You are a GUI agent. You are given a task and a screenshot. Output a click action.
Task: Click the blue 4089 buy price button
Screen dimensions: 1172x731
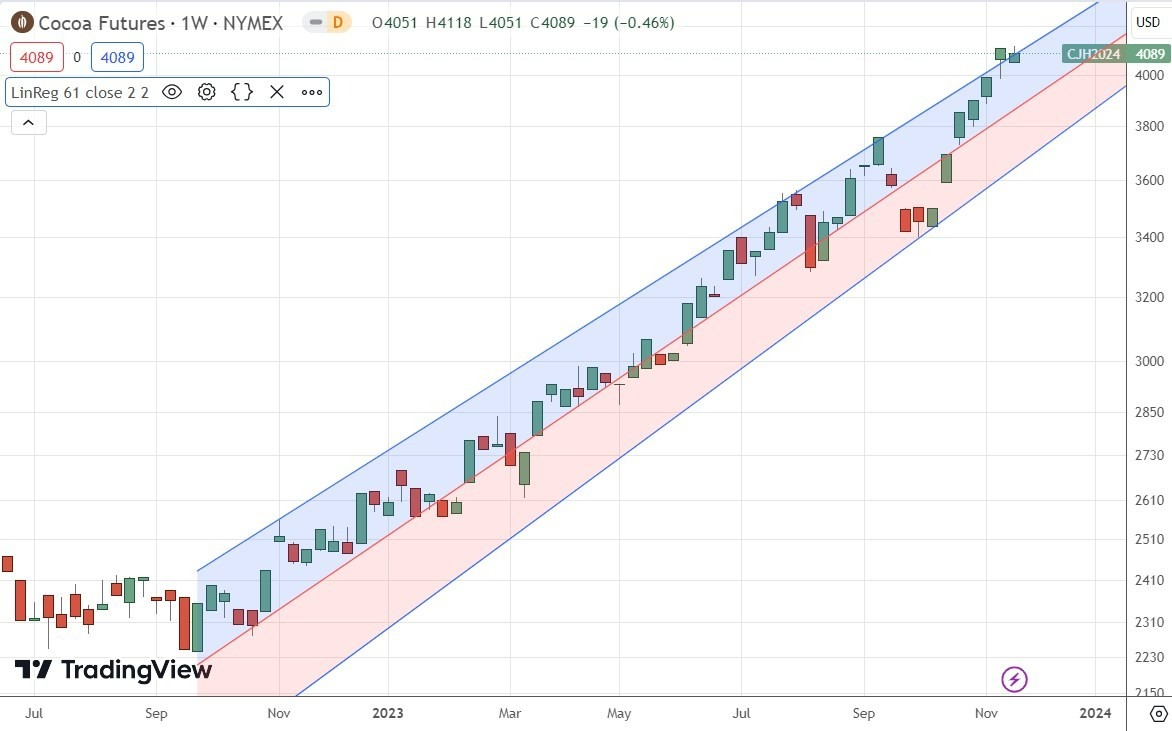coord(117,57)
